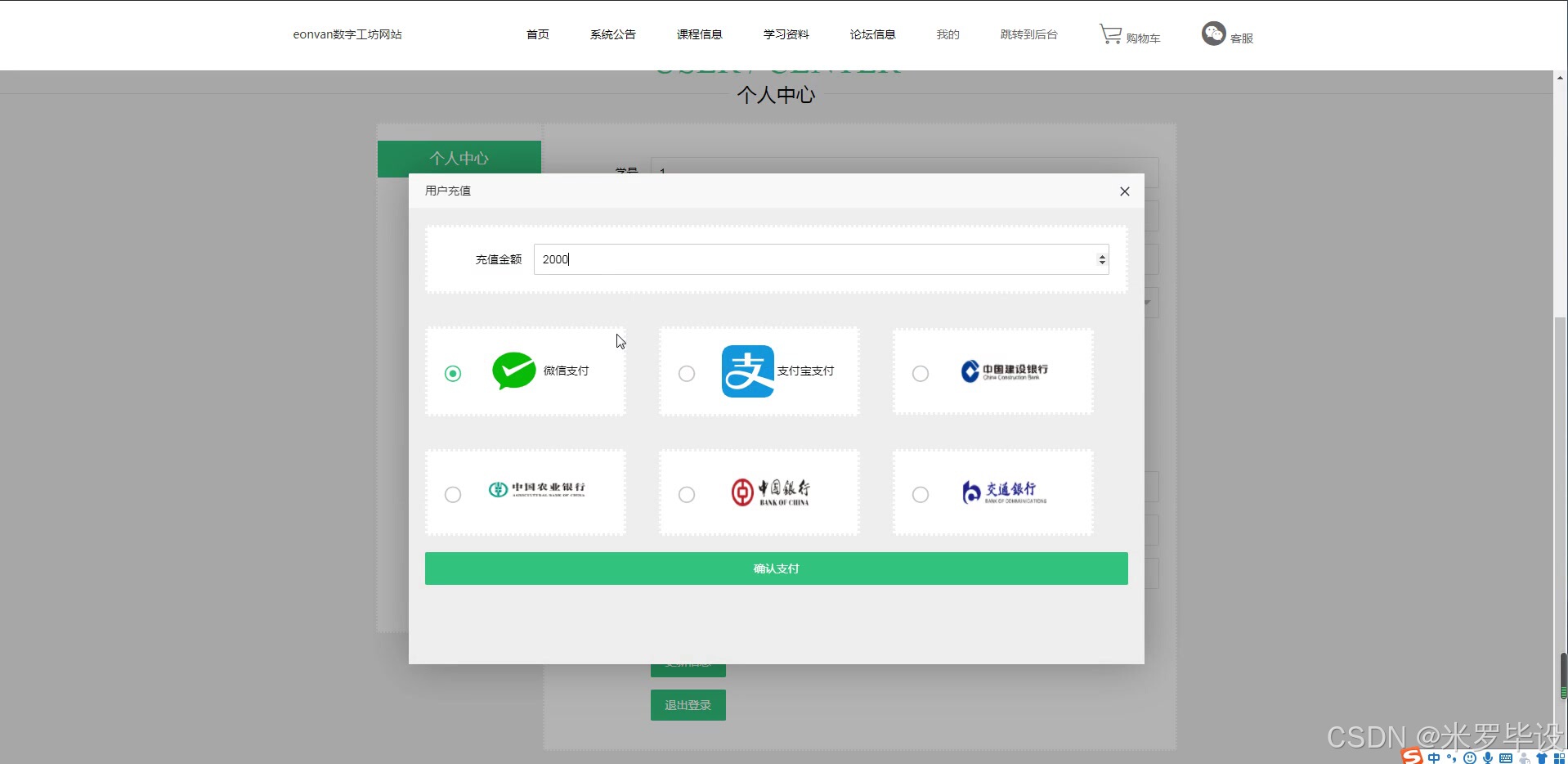Click the input method emoji icon
The height and width of the screenshot is (764, 1568).
(x=1470, y=758)
